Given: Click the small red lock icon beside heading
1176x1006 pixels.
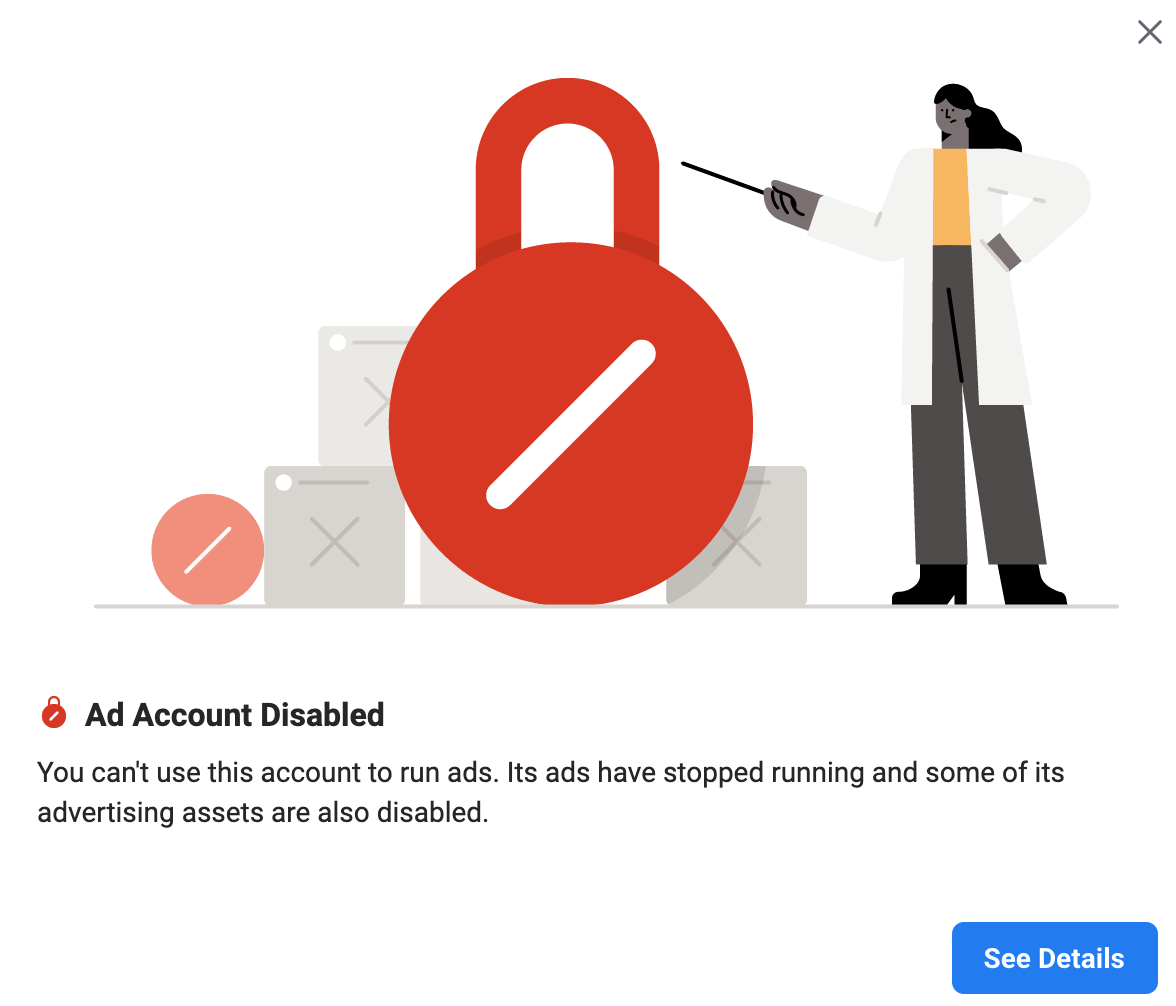Looking at the screenshot, I should [53, 714].
